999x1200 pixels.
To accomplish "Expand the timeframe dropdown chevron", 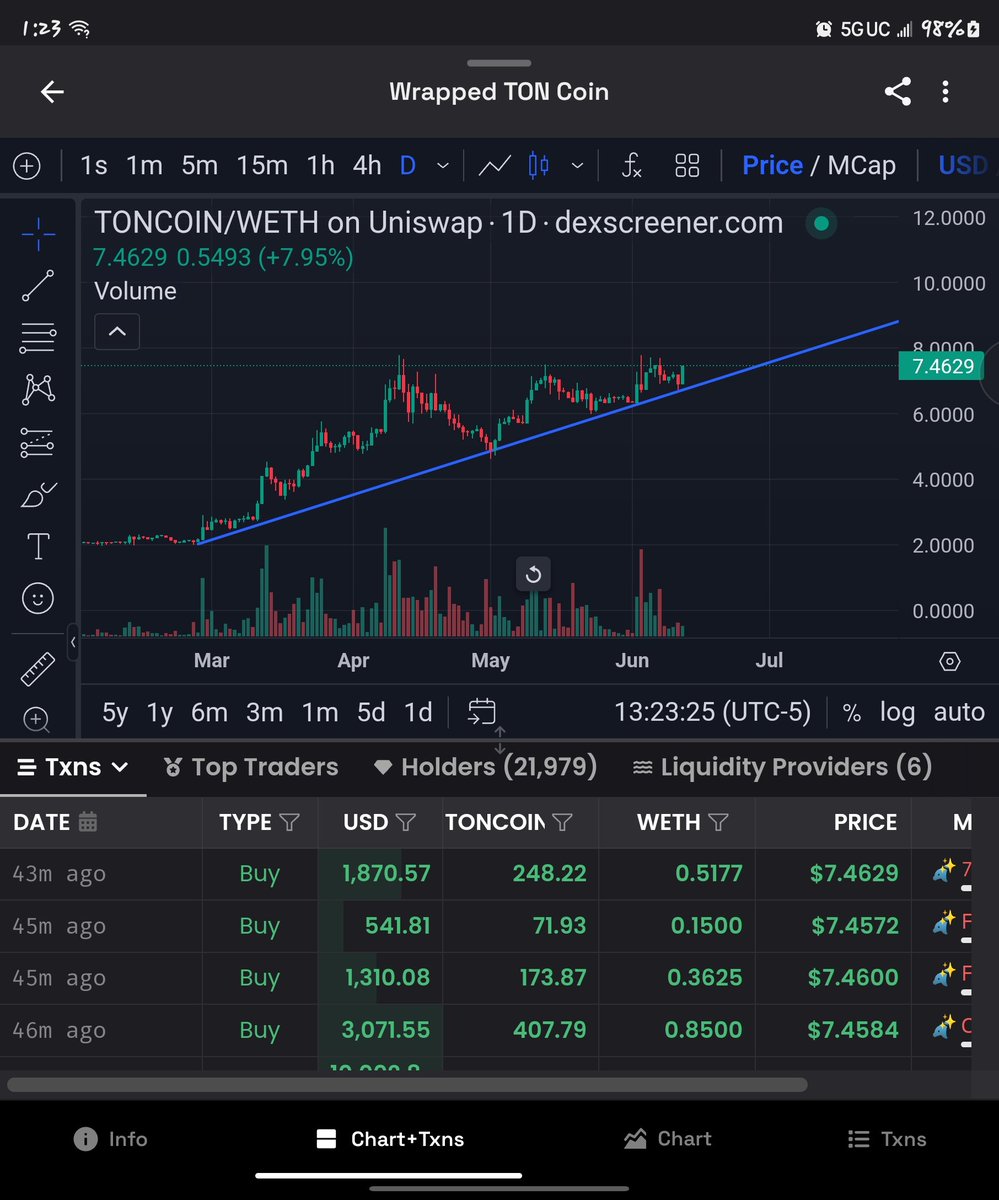I will point(443,166).
